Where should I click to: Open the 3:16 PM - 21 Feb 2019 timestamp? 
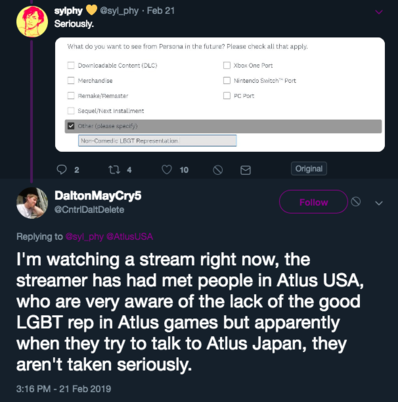tap(64, 389)
